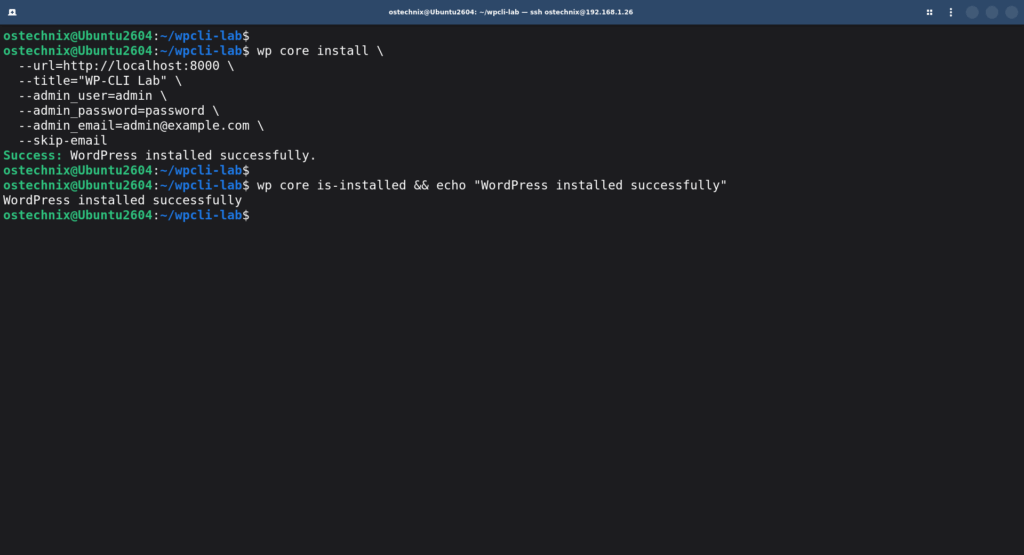1024x555 pixels.
Task: Click the '--admin_email=admin@example.com \' line
Action: 141,126
